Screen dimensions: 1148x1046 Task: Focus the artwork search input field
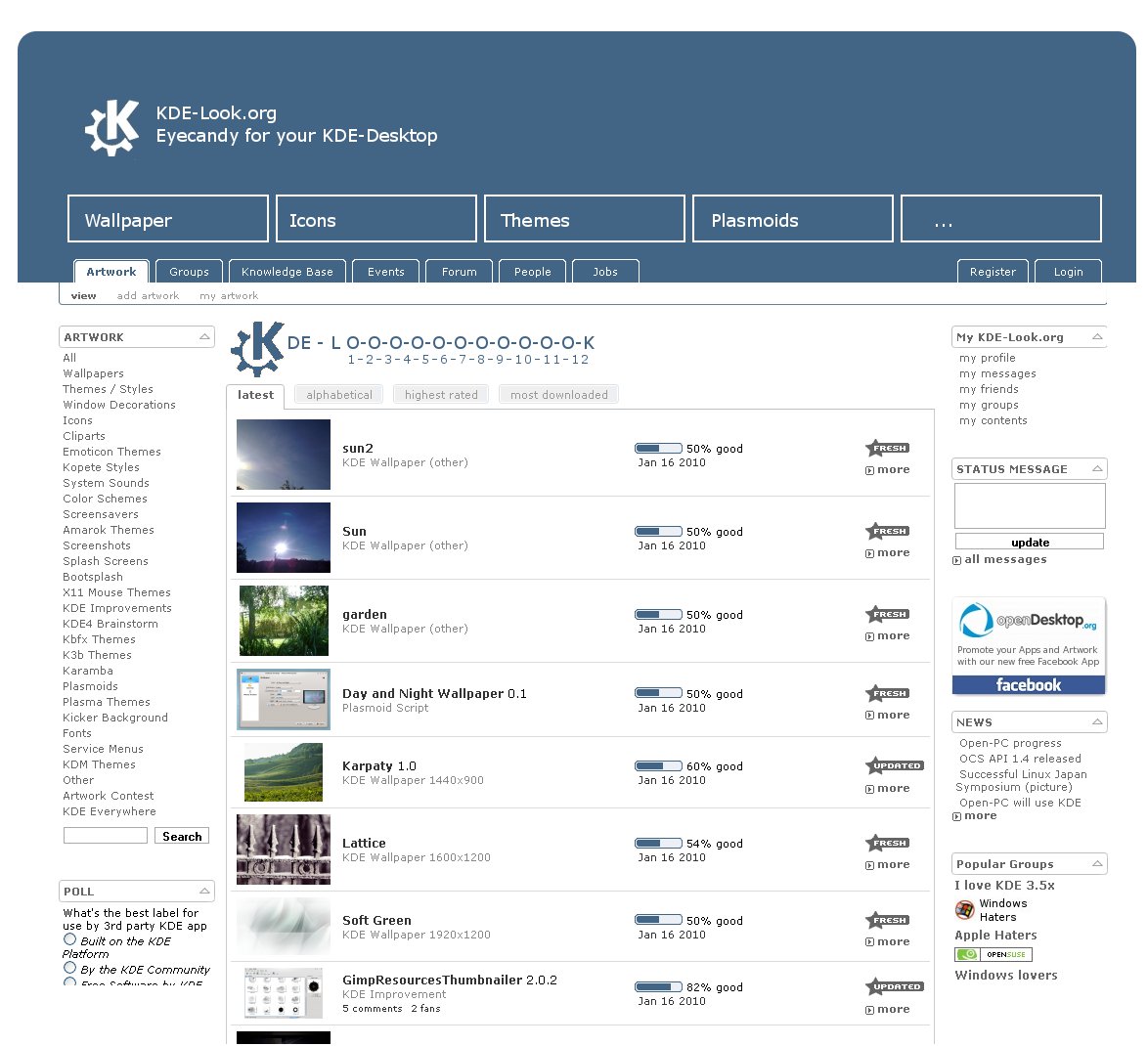pos(106,835)
